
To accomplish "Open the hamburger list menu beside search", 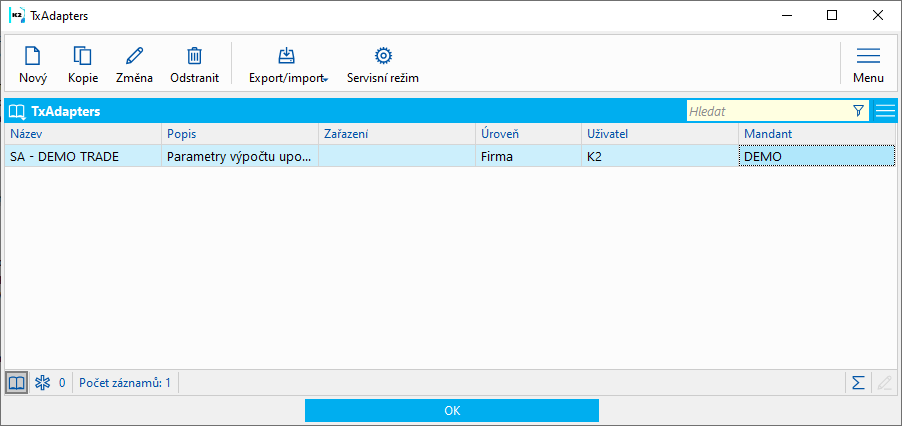I will [x=885, y=111].
